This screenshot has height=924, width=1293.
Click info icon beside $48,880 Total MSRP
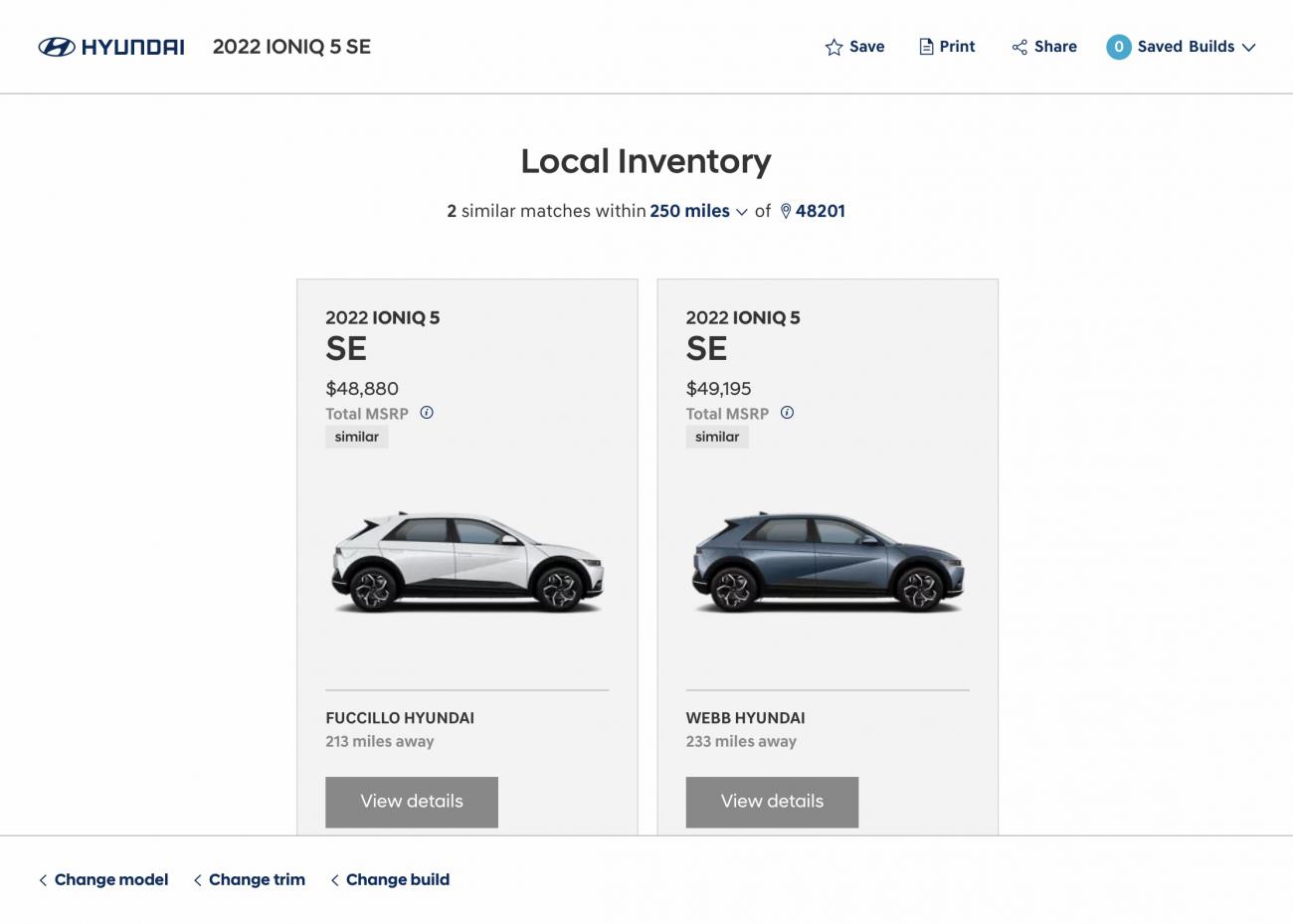(427, 413)
